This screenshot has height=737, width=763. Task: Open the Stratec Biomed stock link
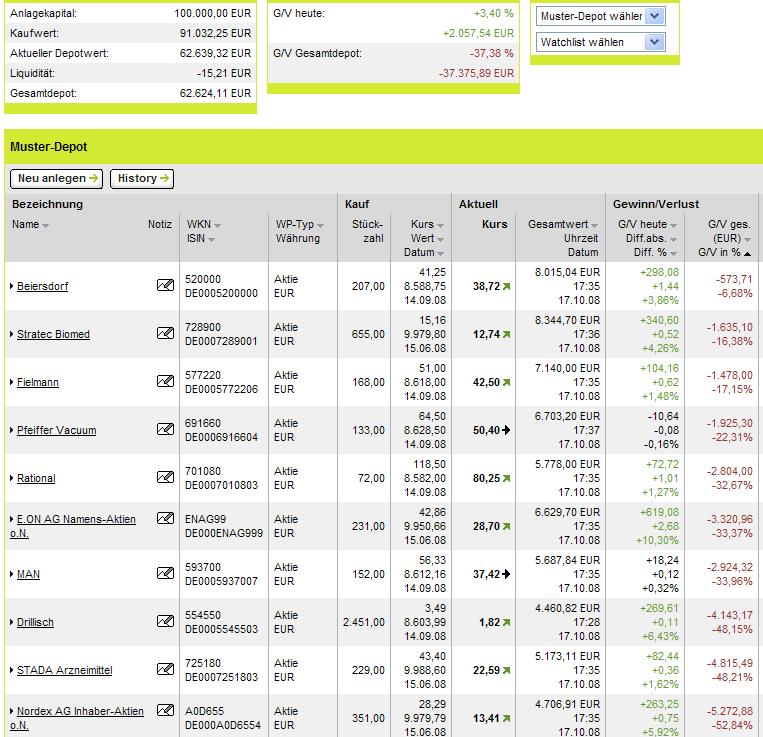click(54, 335)
